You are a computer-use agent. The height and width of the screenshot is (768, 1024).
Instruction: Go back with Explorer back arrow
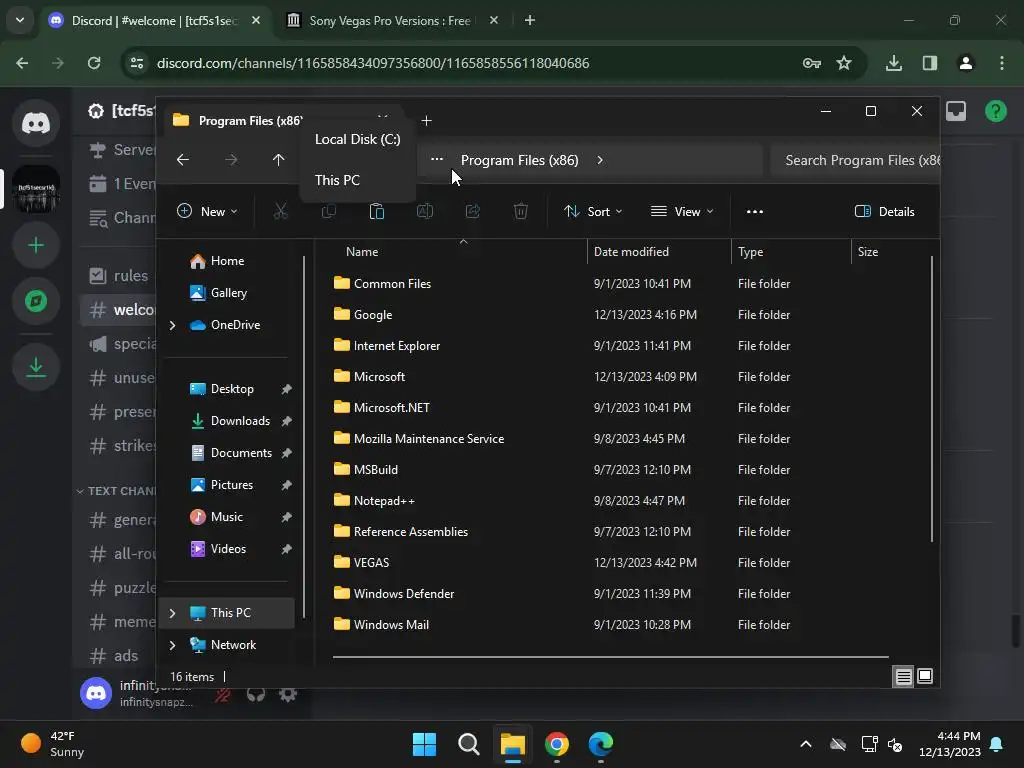coord(183,160)
